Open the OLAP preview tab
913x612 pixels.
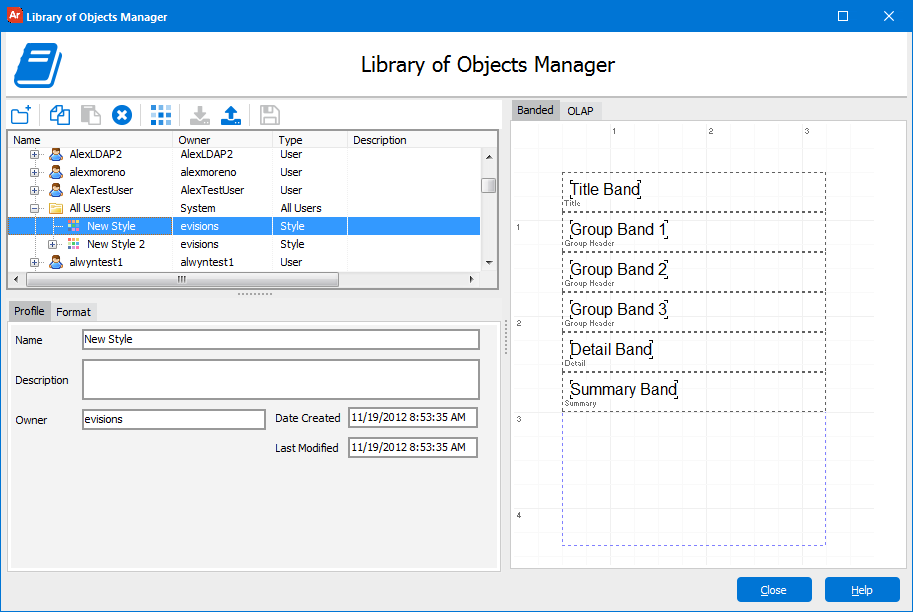click(580, 111)
